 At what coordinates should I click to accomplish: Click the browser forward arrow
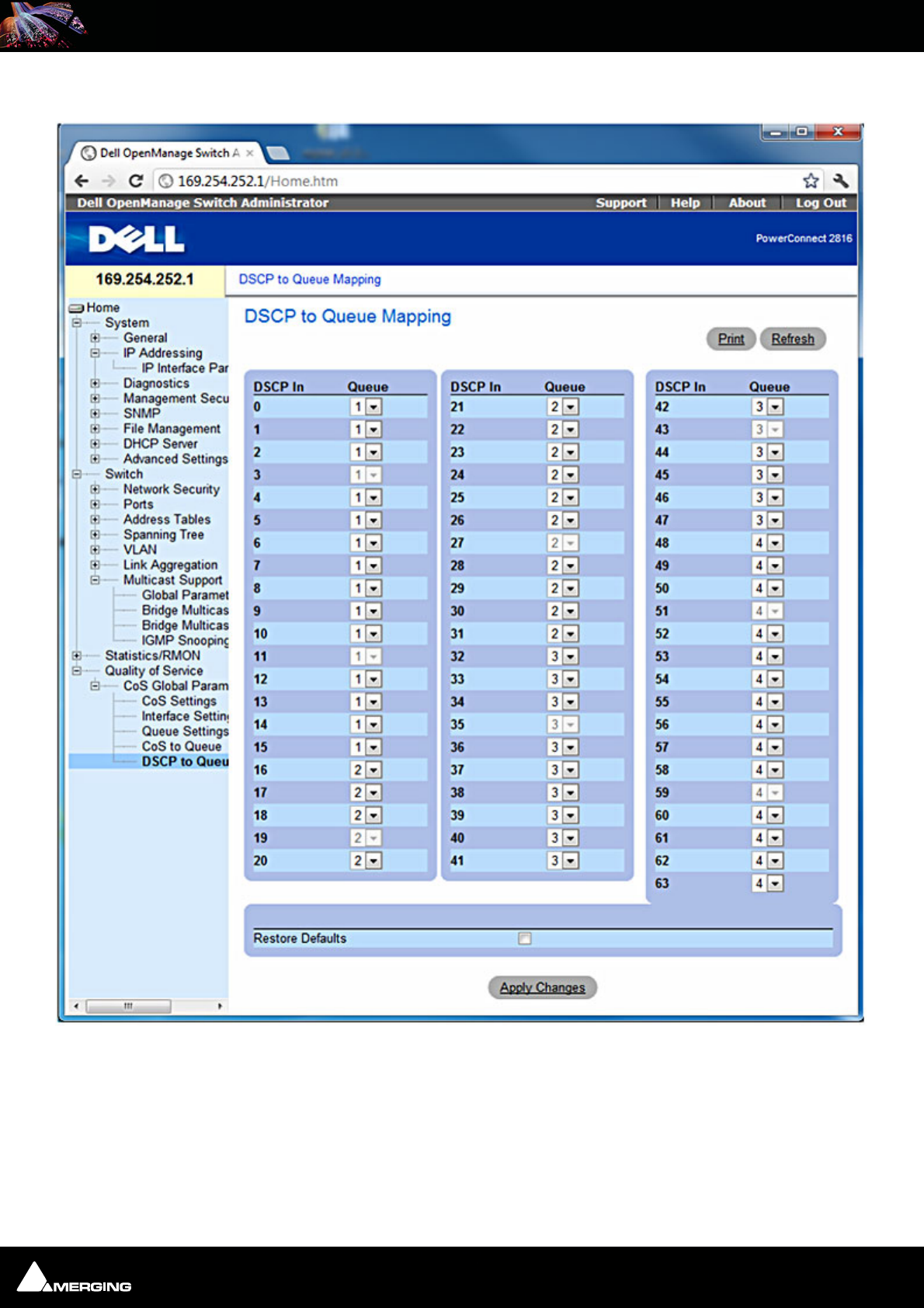[x=109, y=181]
